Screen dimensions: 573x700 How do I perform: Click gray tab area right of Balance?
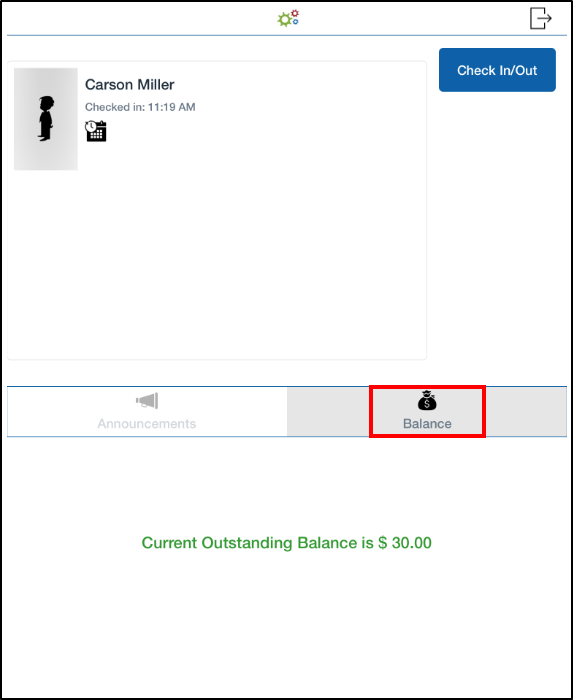click(x=526, y=412)
